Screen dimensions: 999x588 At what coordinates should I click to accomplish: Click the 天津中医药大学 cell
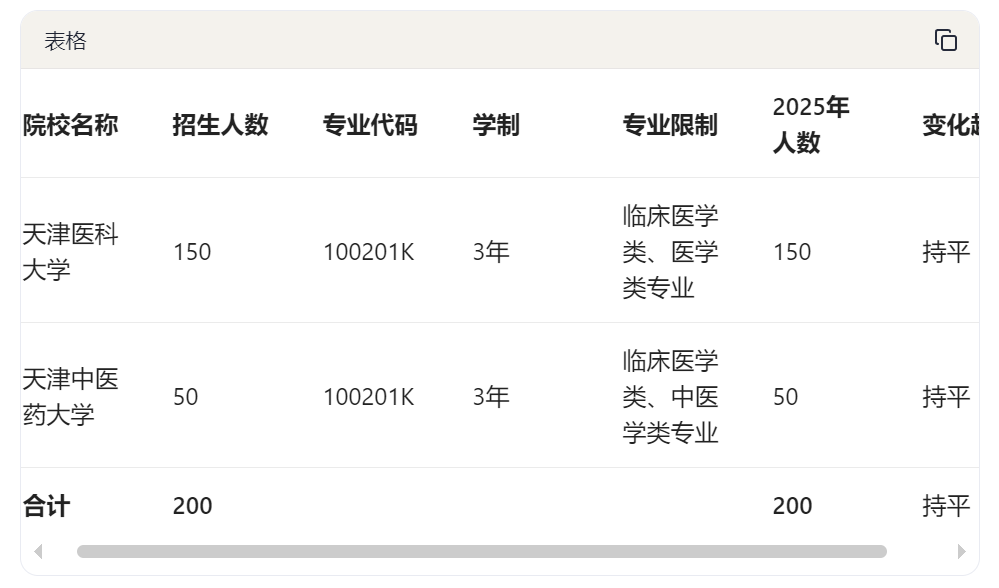click(x=71, y=397)
